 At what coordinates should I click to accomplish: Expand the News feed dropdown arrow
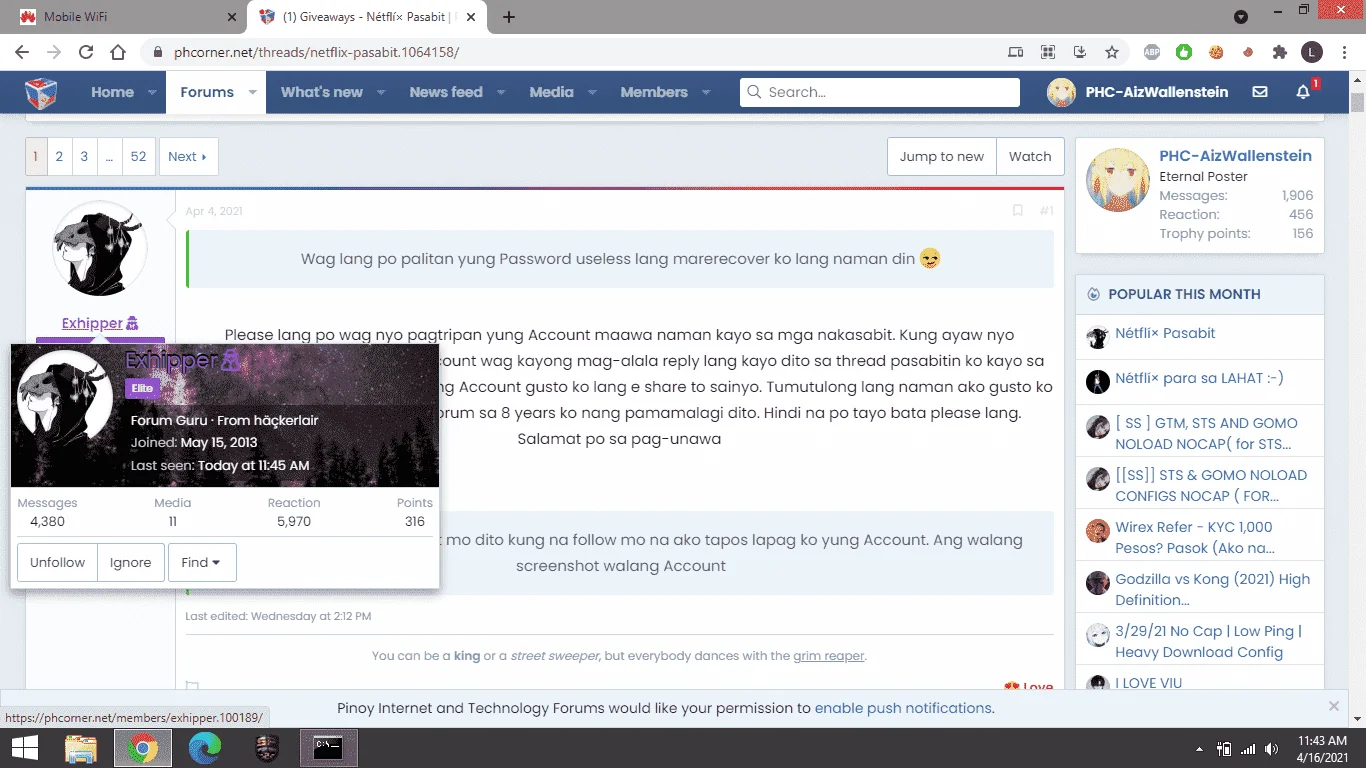(x=501, y=92)
